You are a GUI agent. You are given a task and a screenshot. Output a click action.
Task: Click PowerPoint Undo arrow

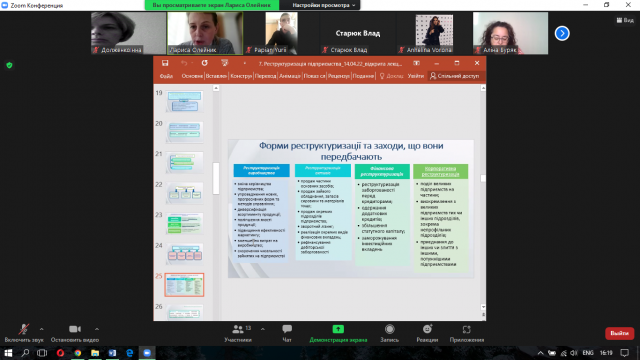(x=184, y=63)
